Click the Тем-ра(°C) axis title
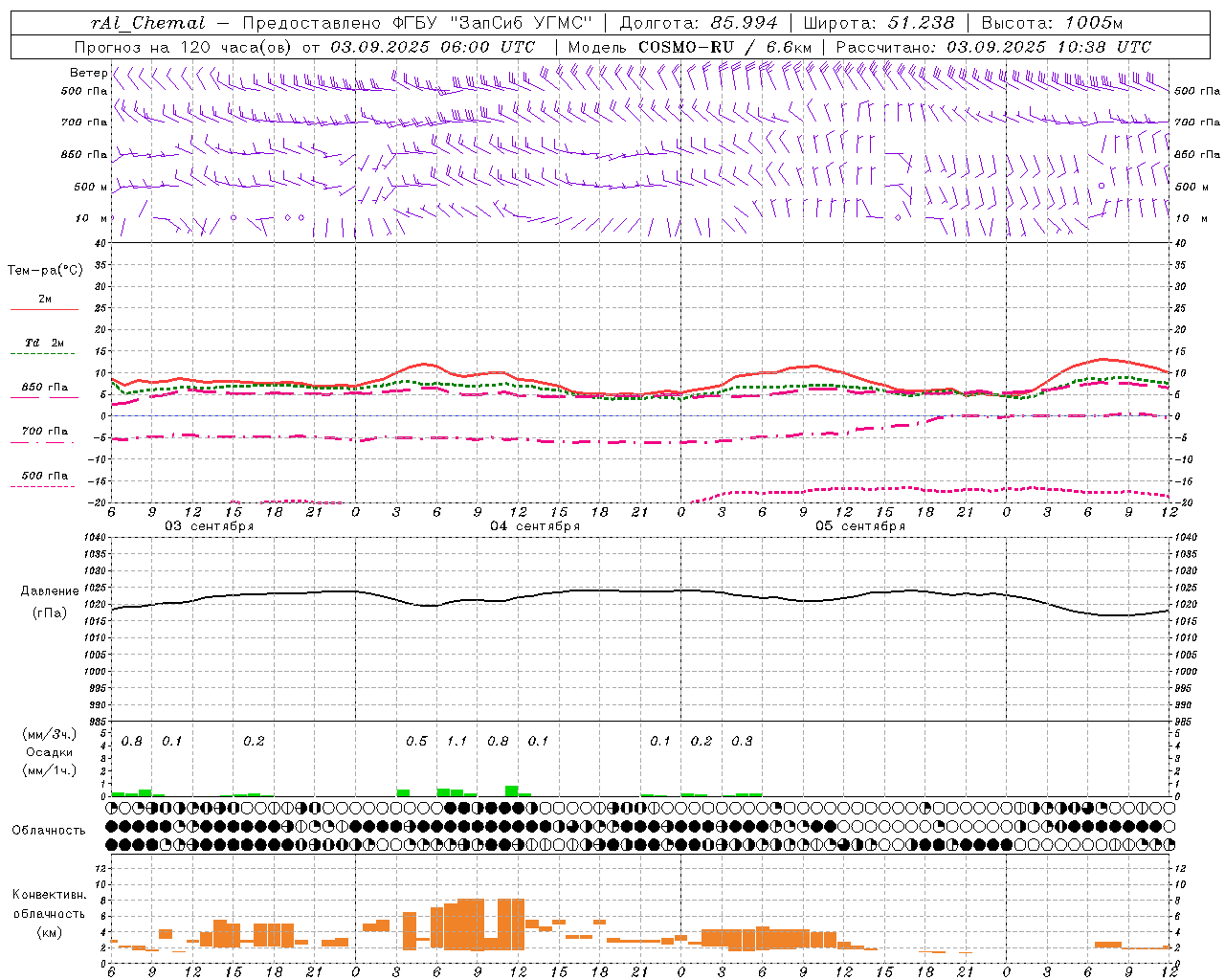1225x980 pixels. (45, 271)
